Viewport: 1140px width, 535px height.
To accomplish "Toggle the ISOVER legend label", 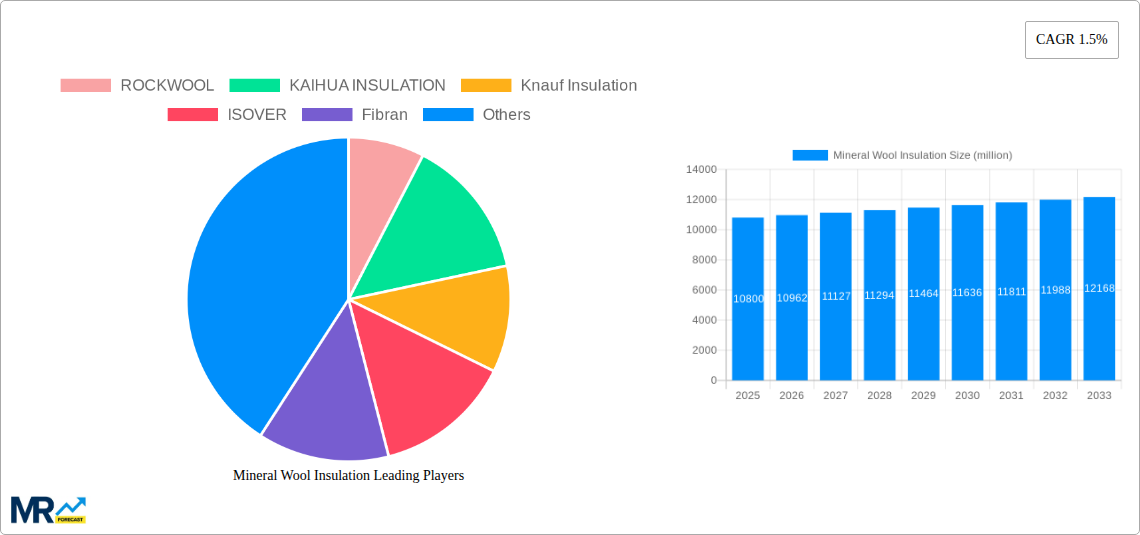I will [257, 114].
